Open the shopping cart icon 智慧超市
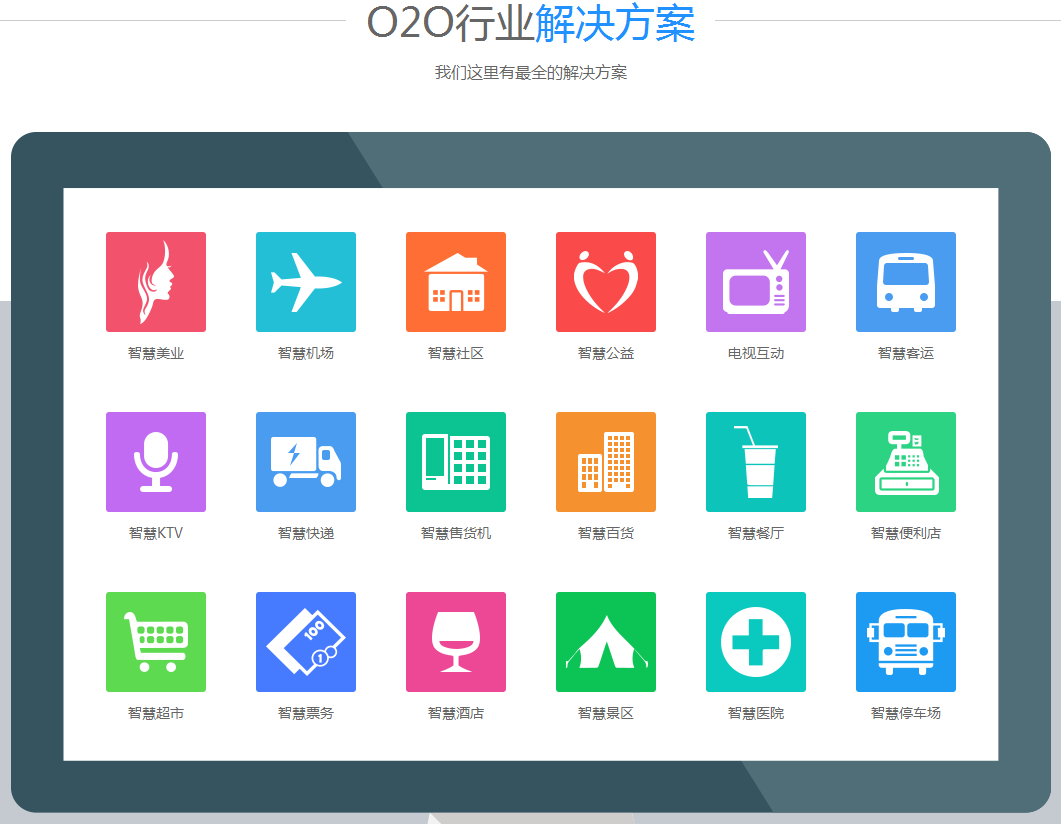The image size is (1061, 824). pyautogui.click(x=156, y=642)
